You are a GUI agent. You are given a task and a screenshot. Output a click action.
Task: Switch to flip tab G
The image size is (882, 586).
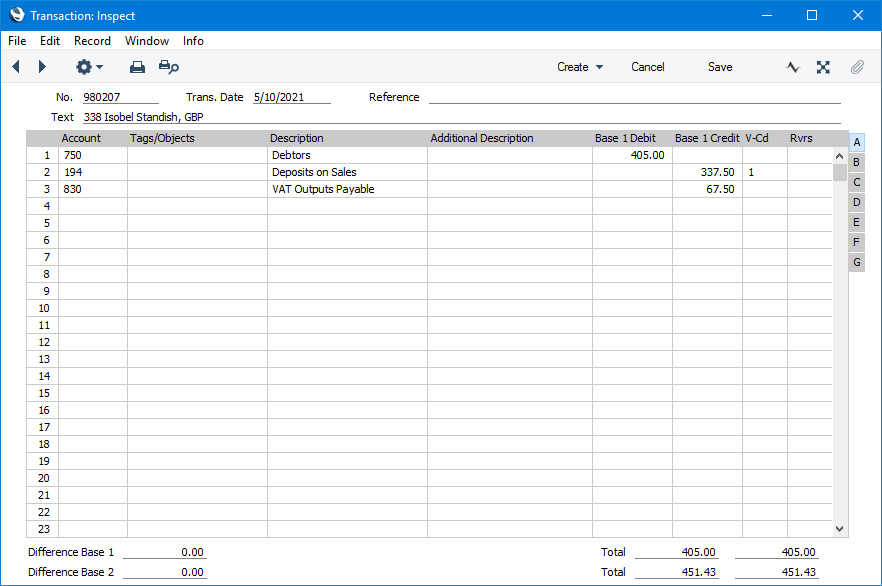coord(857,262)
